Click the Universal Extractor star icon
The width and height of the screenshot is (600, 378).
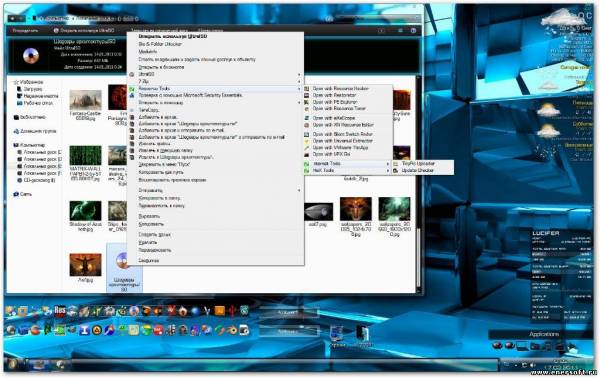(307, 141)
